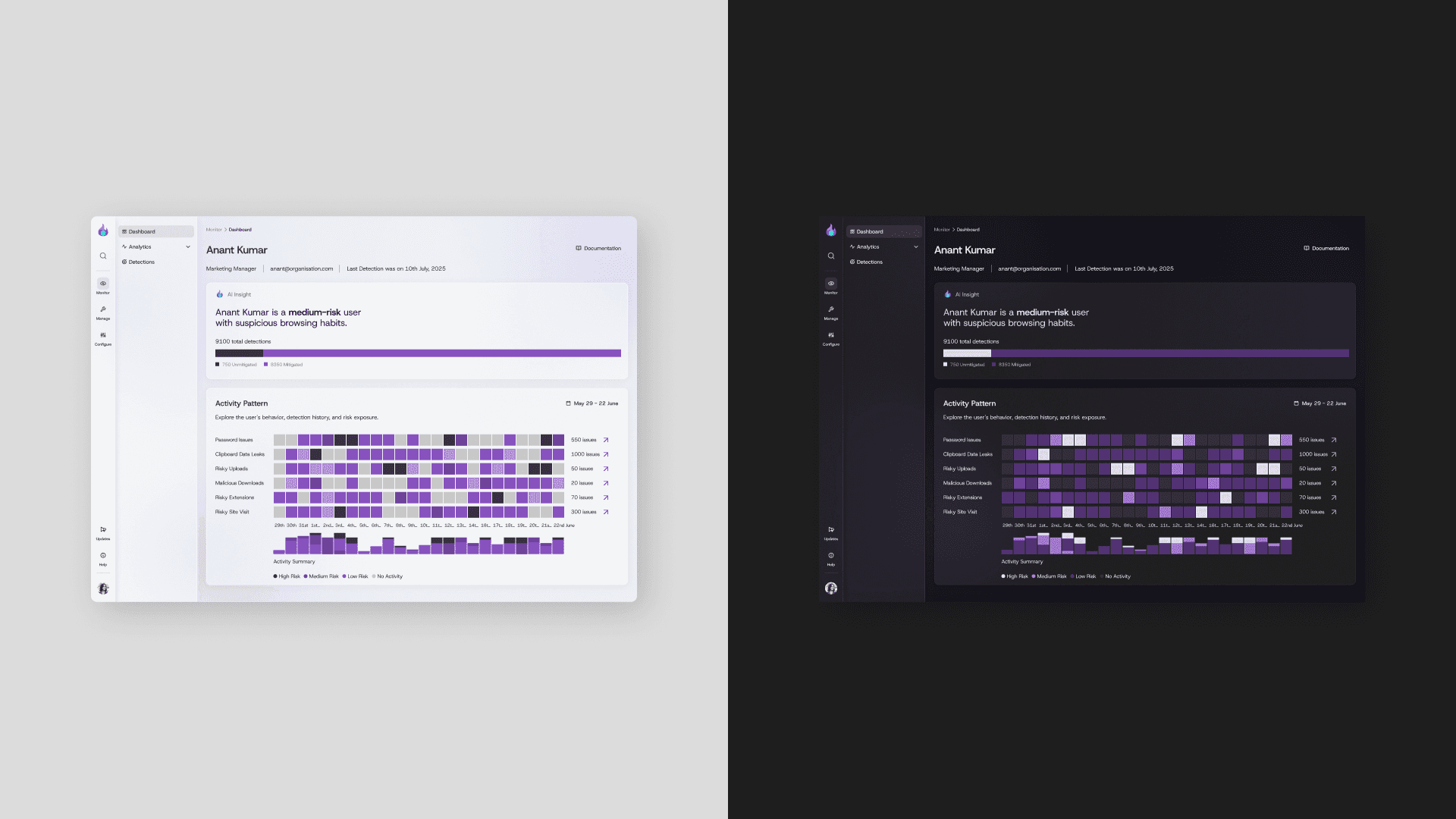Click detections progress bar in light theme
Image resolution: width=1456 pixels, height=819 pixels.
pos(418,353)
